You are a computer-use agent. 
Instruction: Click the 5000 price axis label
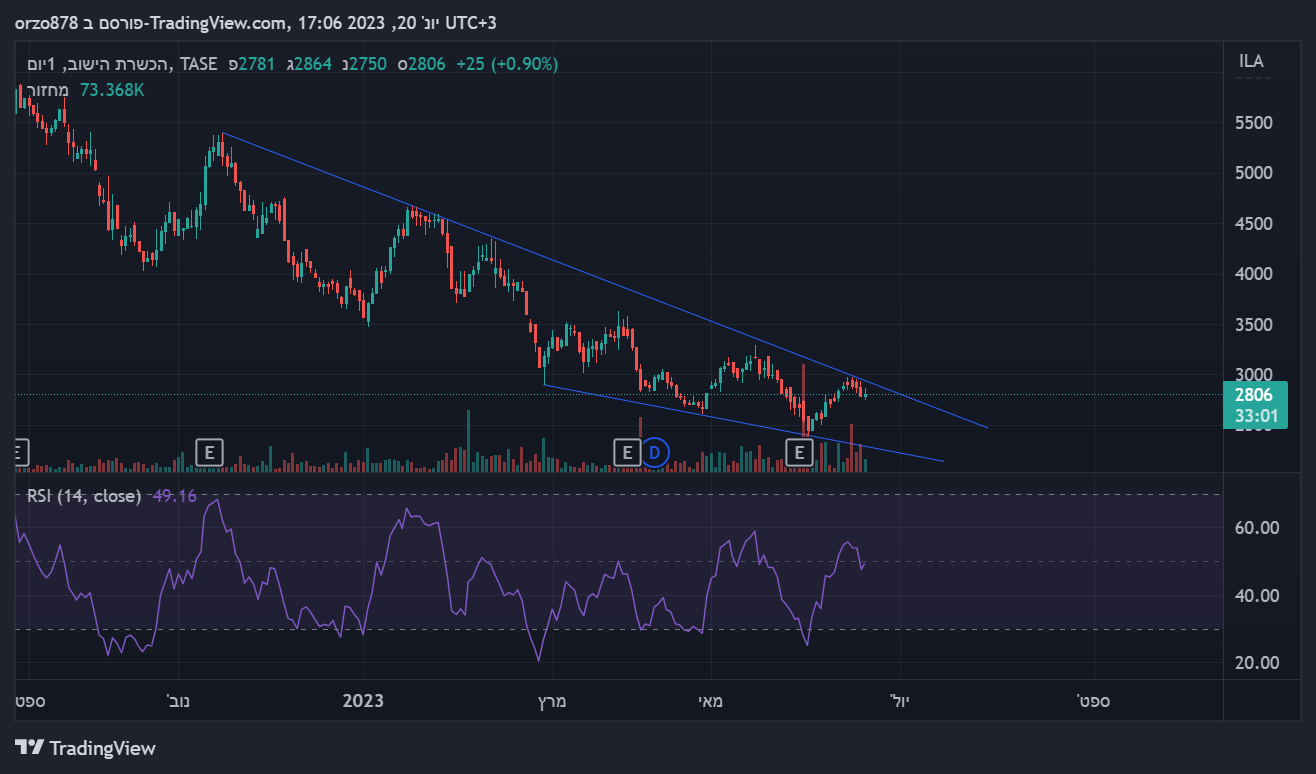click(x=1253, y=173)
